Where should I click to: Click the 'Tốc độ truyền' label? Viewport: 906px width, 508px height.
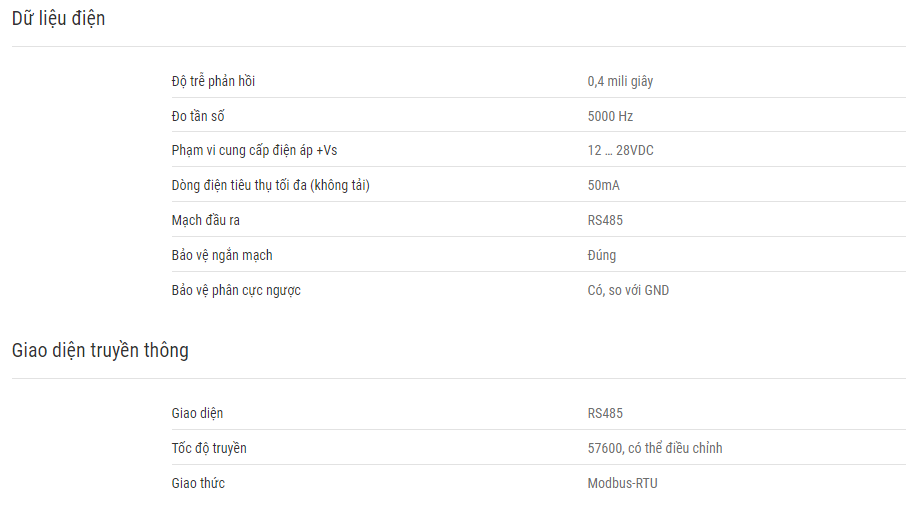click(209, 448)
